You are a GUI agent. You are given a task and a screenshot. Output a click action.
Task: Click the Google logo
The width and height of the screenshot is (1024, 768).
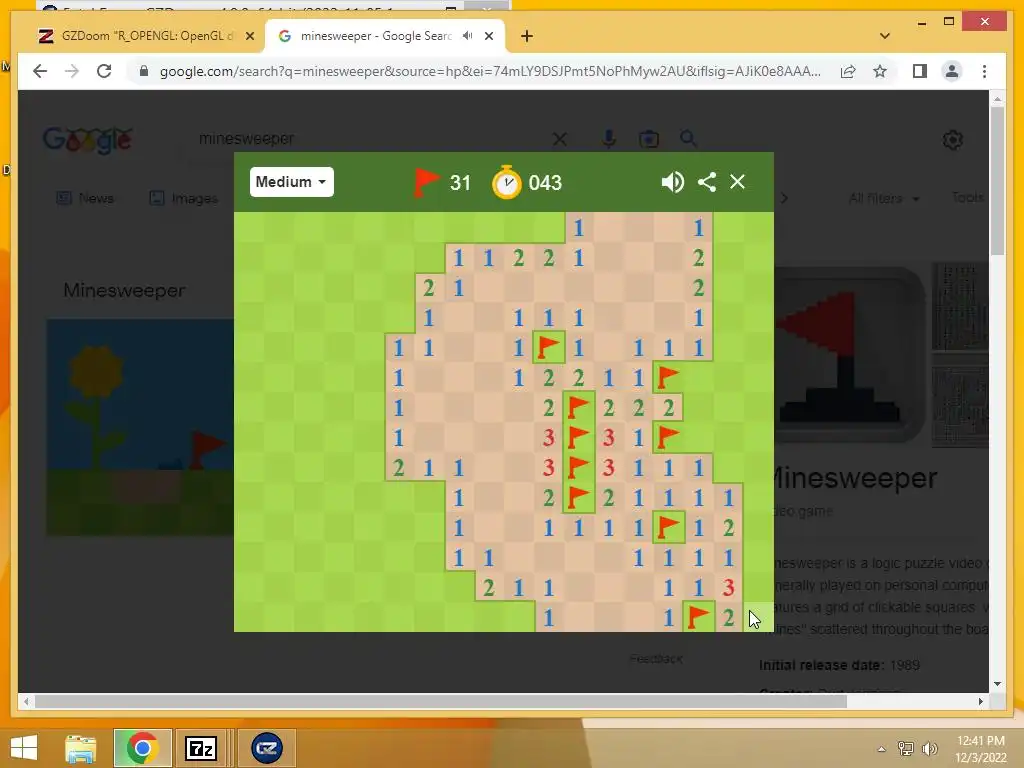click(x=88, y=140)
